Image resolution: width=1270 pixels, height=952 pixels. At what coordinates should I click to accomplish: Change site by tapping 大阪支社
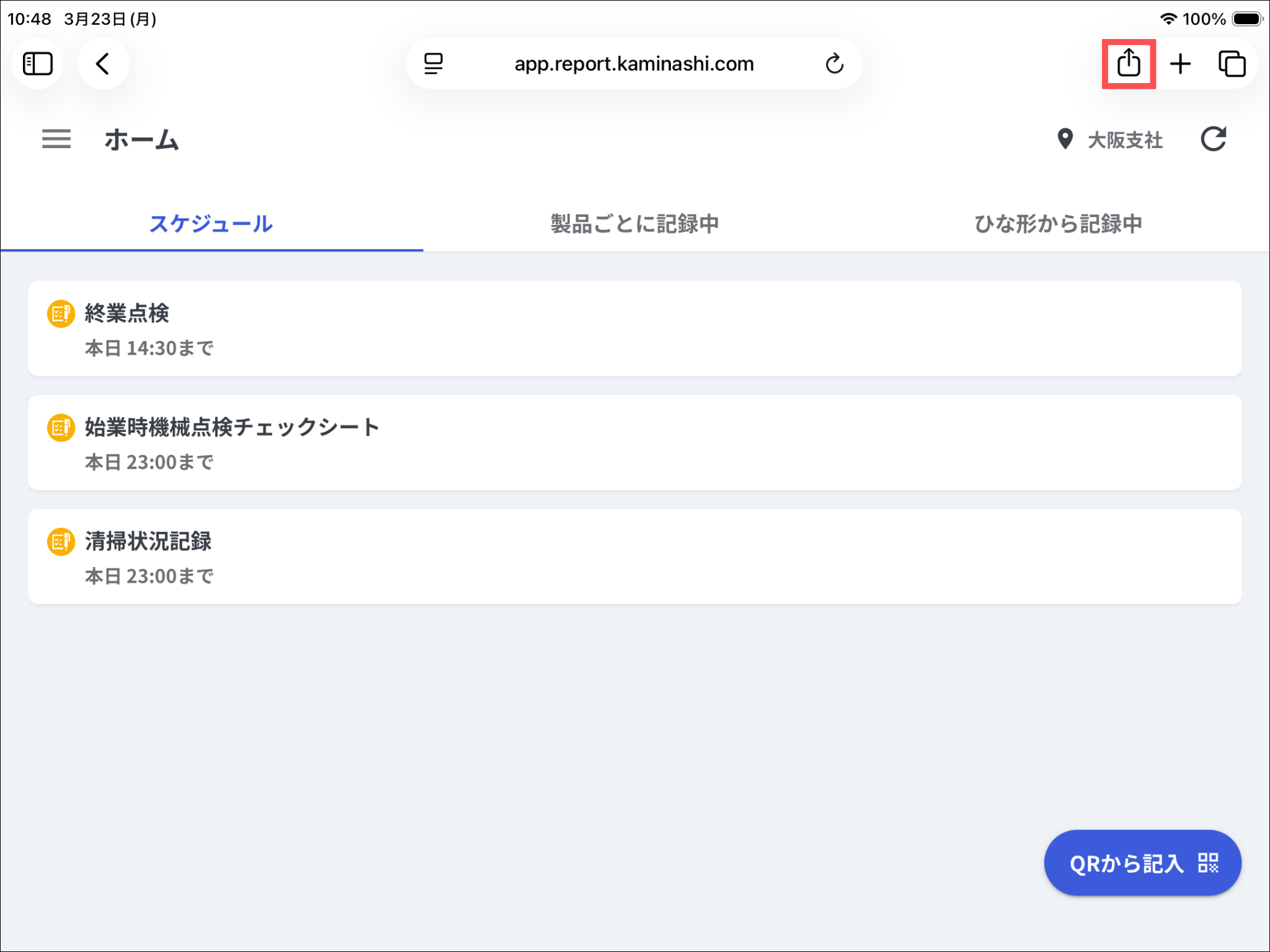tap(1125, 140)
